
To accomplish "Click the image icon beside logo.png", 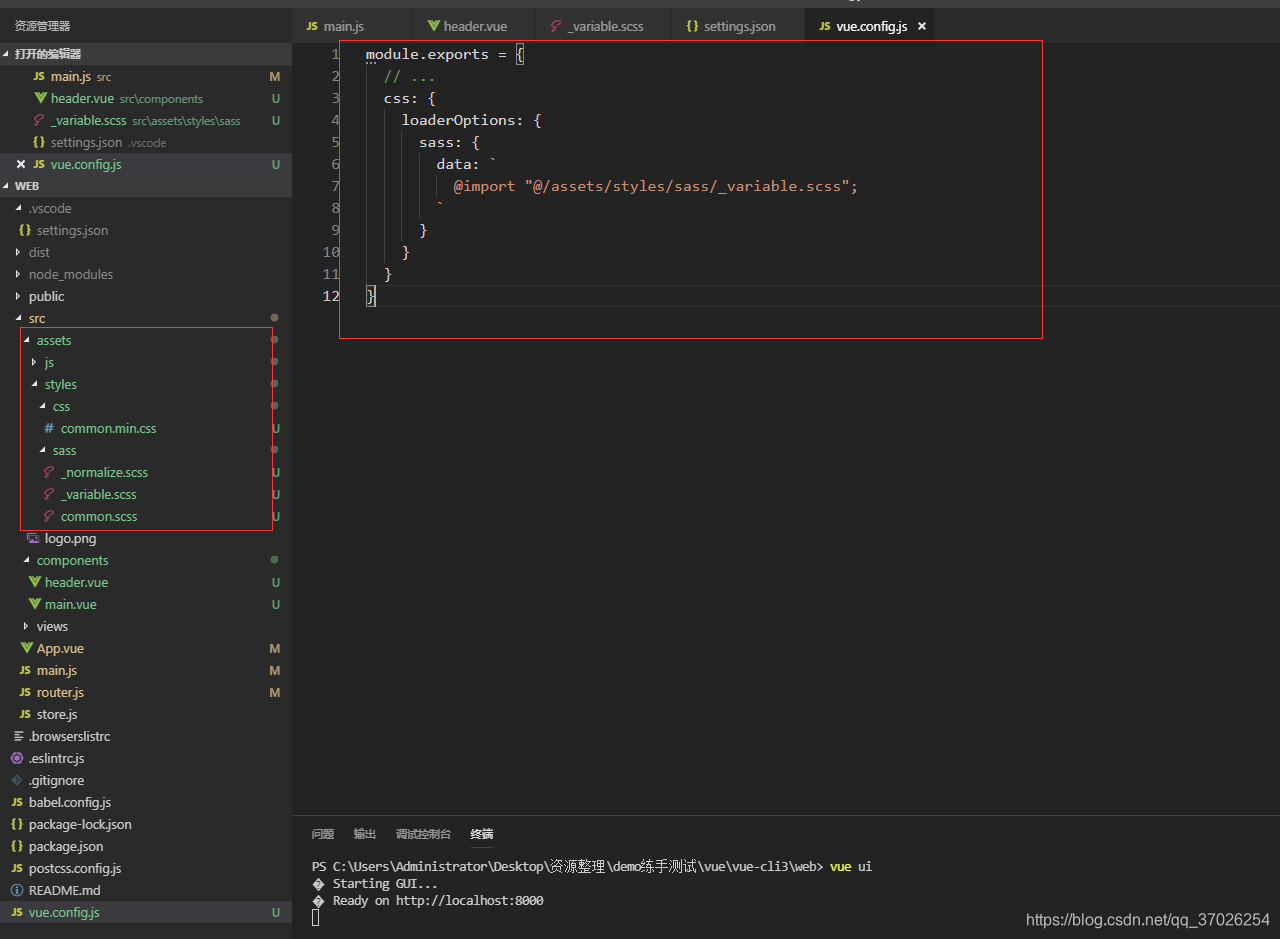I will 33,538.
